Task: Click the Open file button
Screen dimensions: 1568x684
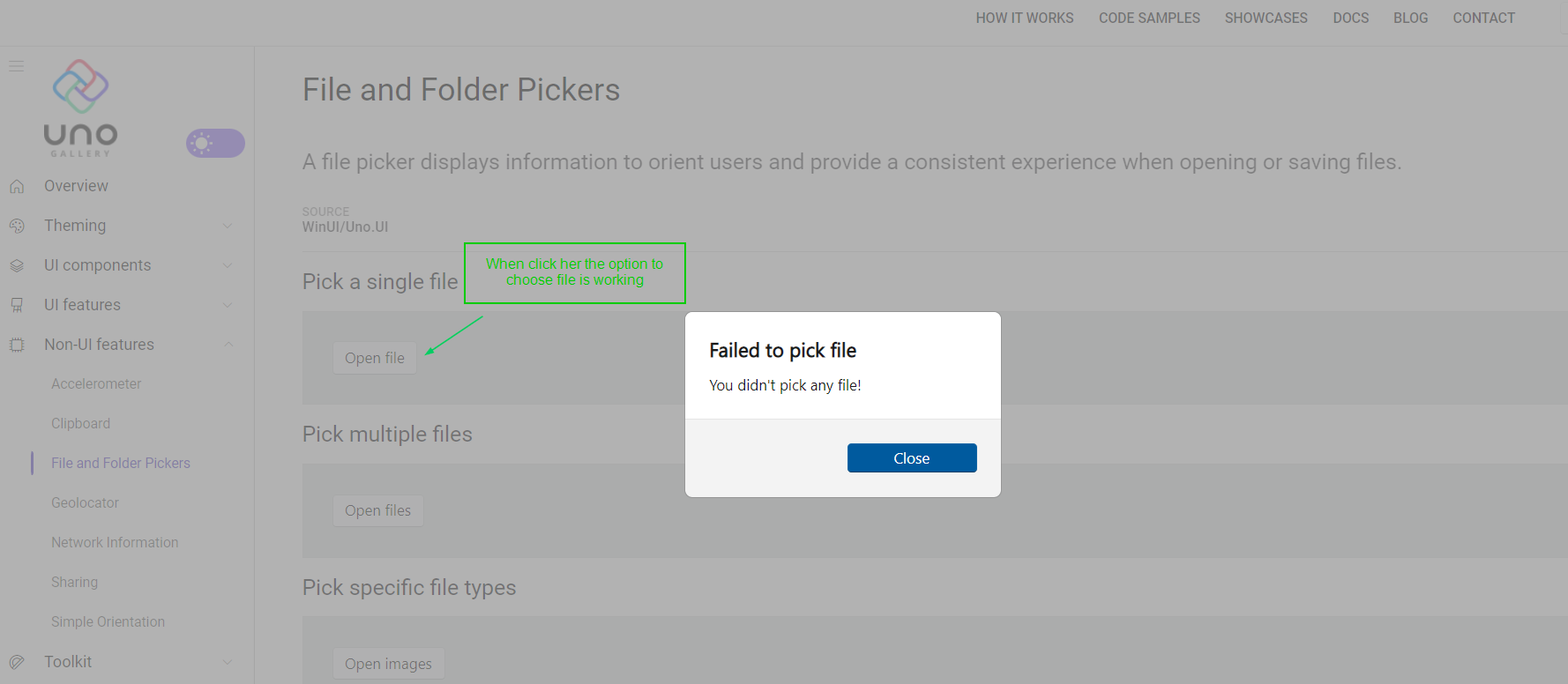Action: [375, 358]
